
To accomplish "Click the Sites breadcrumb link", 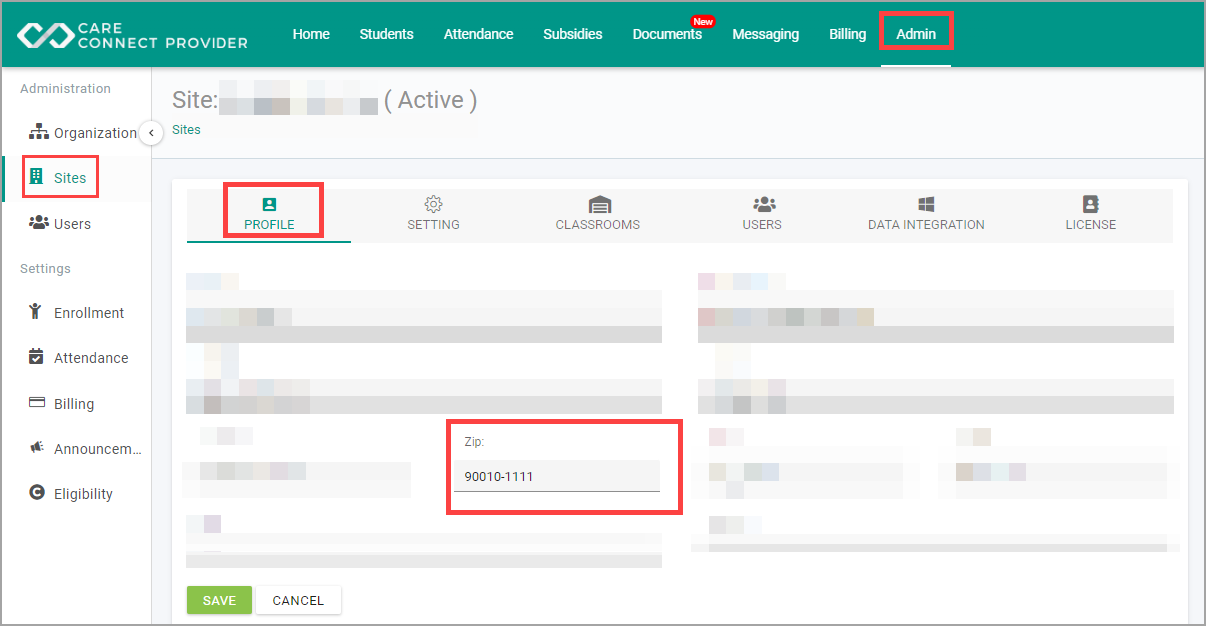I will [186, 130].
